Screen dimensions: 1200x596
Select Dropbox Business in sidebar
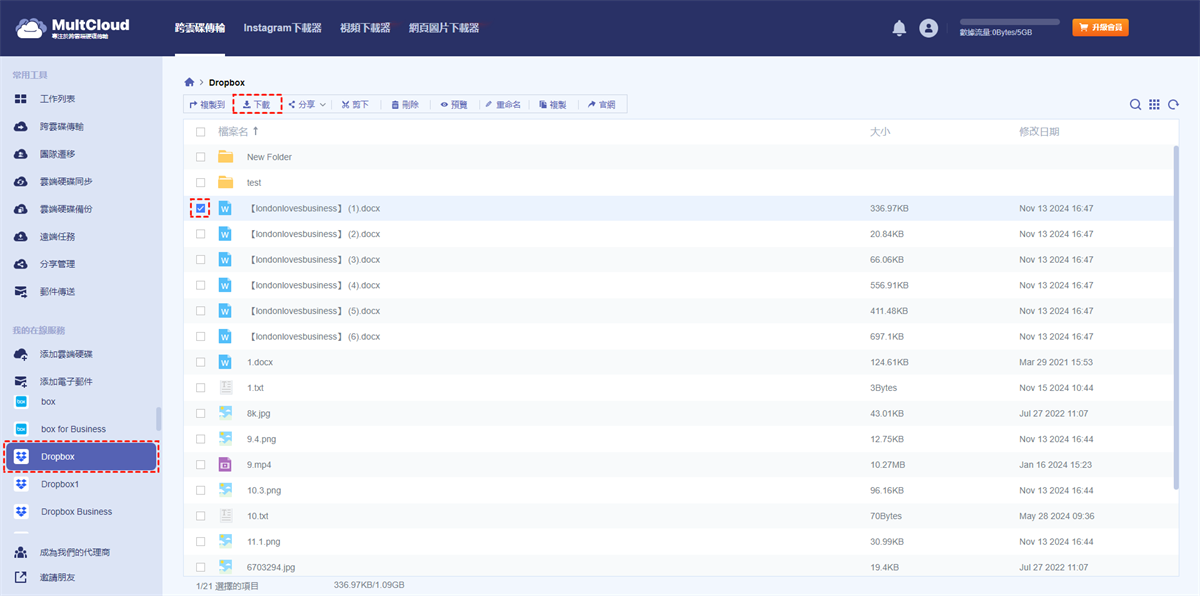coord(76,511)
